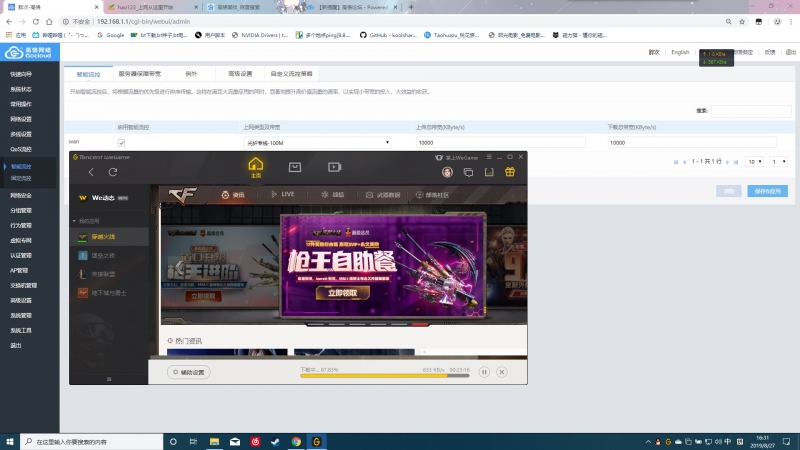The height and width of the screenshot is (450, 800).
Task: Go to the Chrome home page icon
Action: pyautogui.click(x=49, y=21)
